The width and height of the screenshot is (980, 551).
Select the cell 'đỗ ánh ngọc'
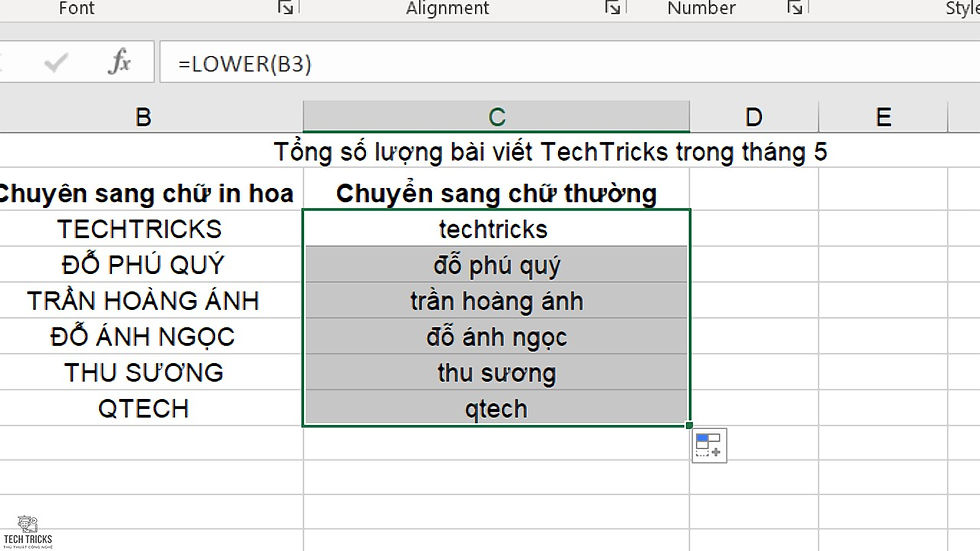[x=496, y=337]
